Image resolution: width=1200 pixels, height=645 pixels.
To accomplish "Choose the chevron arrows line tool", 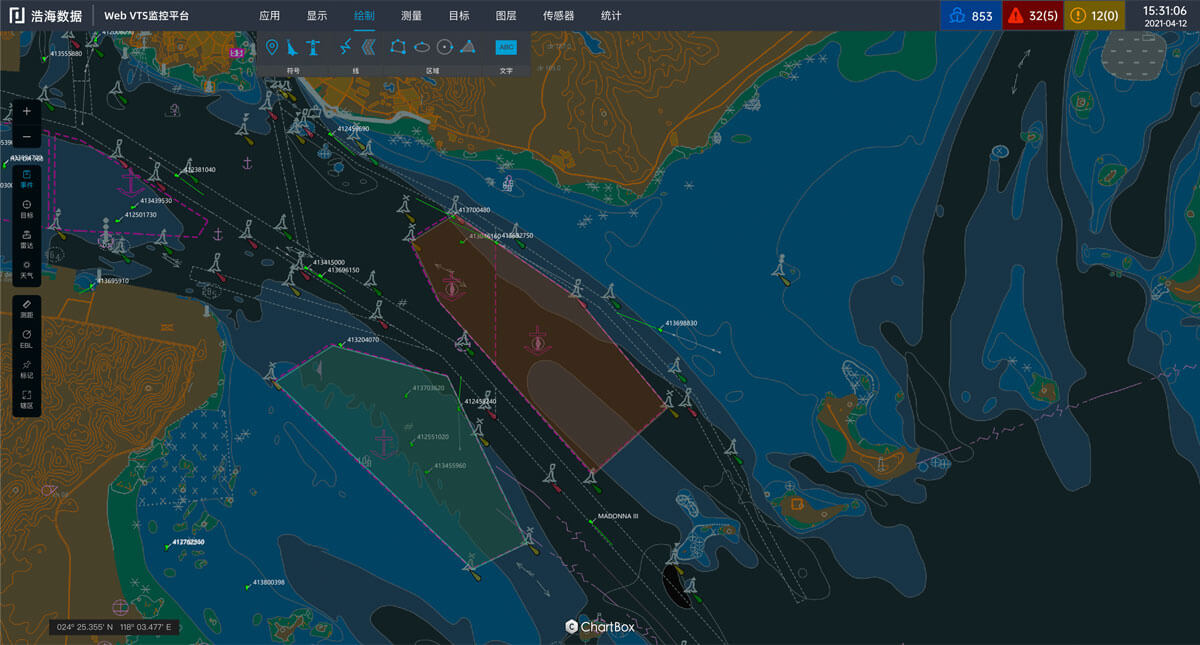I will click(368, 47).
